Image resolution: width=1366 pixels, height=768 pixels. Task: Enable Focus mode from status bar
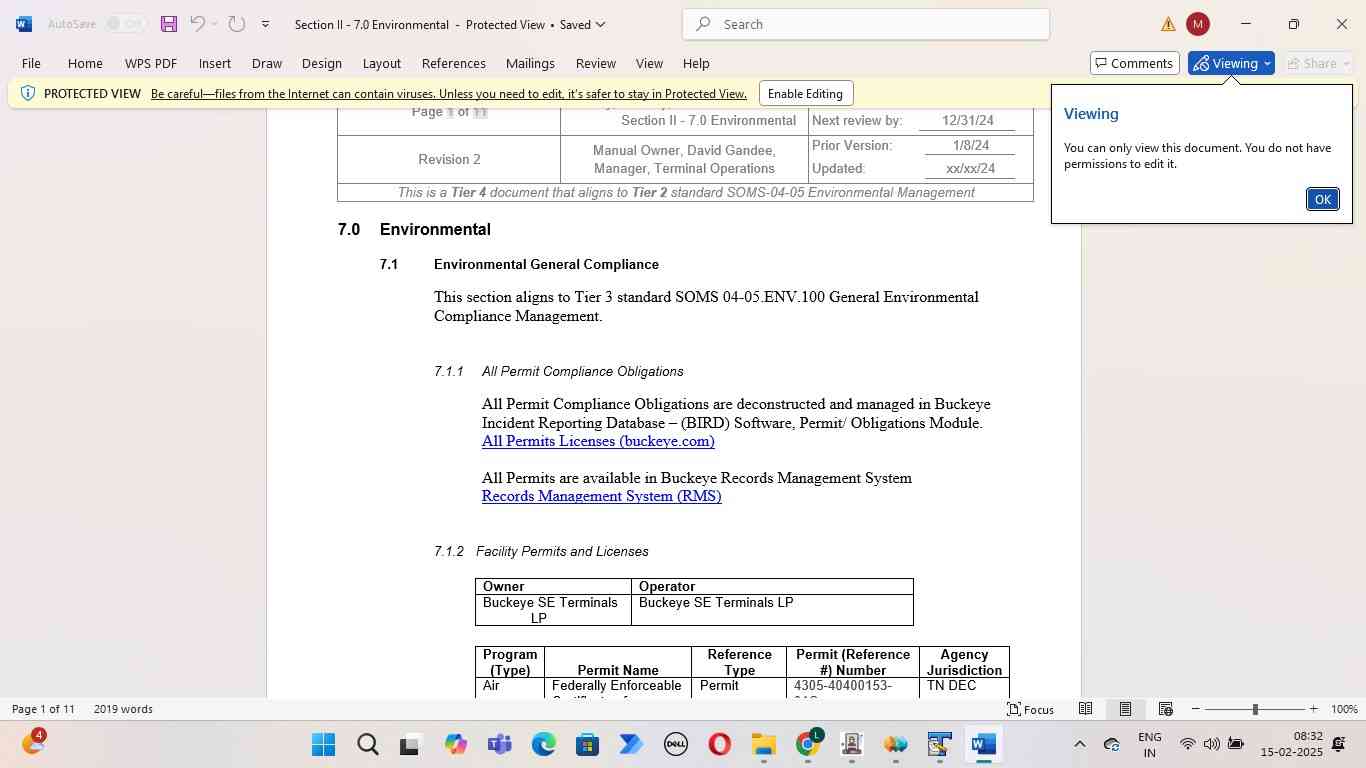[1030, 709]
